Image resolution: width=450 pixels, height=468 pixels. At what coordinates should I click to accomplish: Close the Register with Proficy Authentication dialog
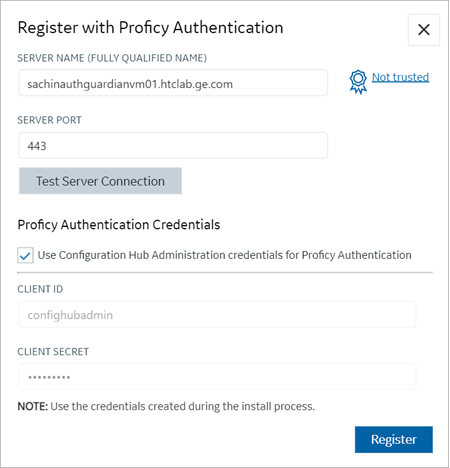(424, 30)
